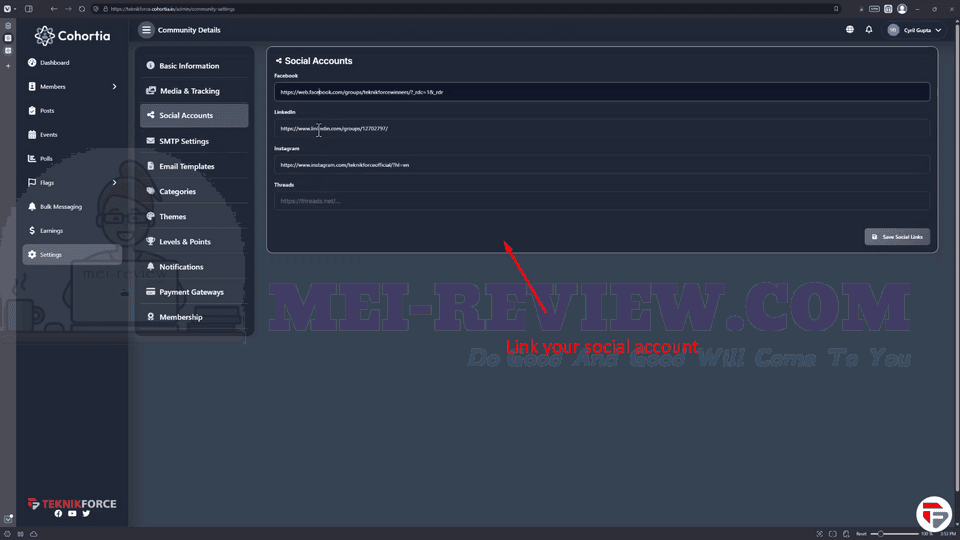The height and width of the screenshot is (540, 960).
Task: Open Events in the left sidebar
Action: click(48, 134)
